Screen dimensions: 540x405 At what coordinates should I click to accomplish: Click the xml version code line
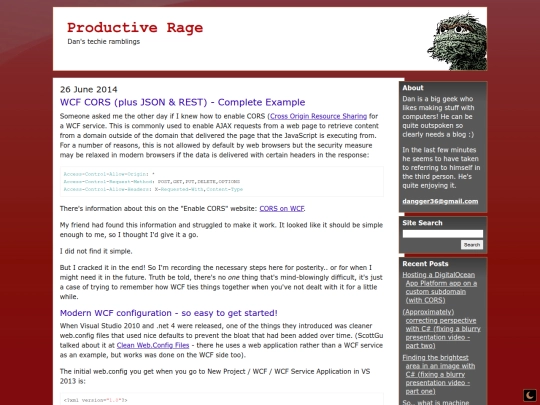(95, 401)
